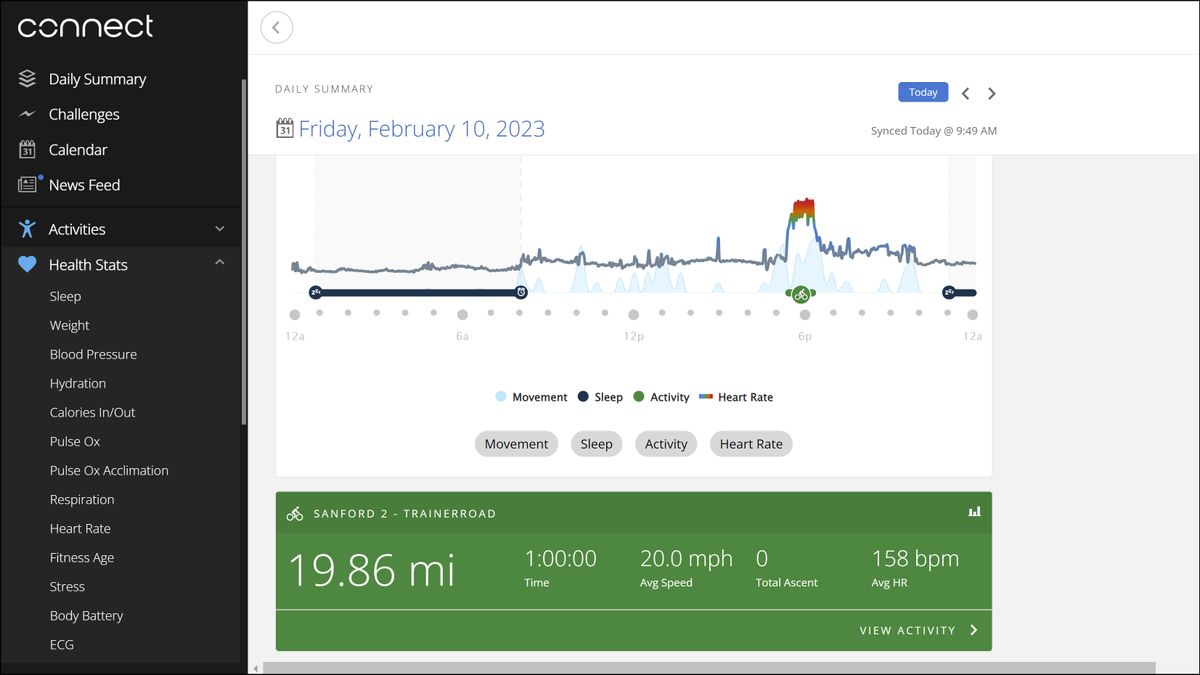Go to next day arrow

tap(992, 93)
